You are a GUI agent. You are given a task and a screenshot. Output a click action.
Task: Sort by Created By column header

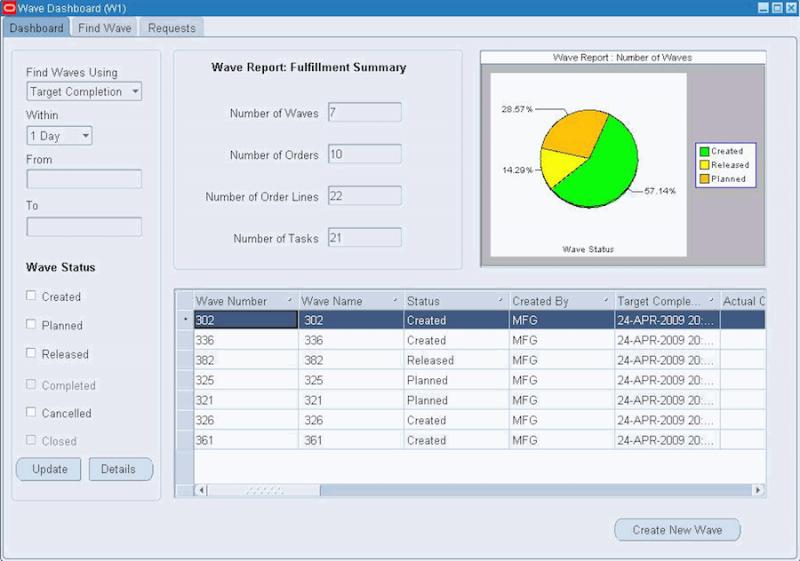click(562, 301)
